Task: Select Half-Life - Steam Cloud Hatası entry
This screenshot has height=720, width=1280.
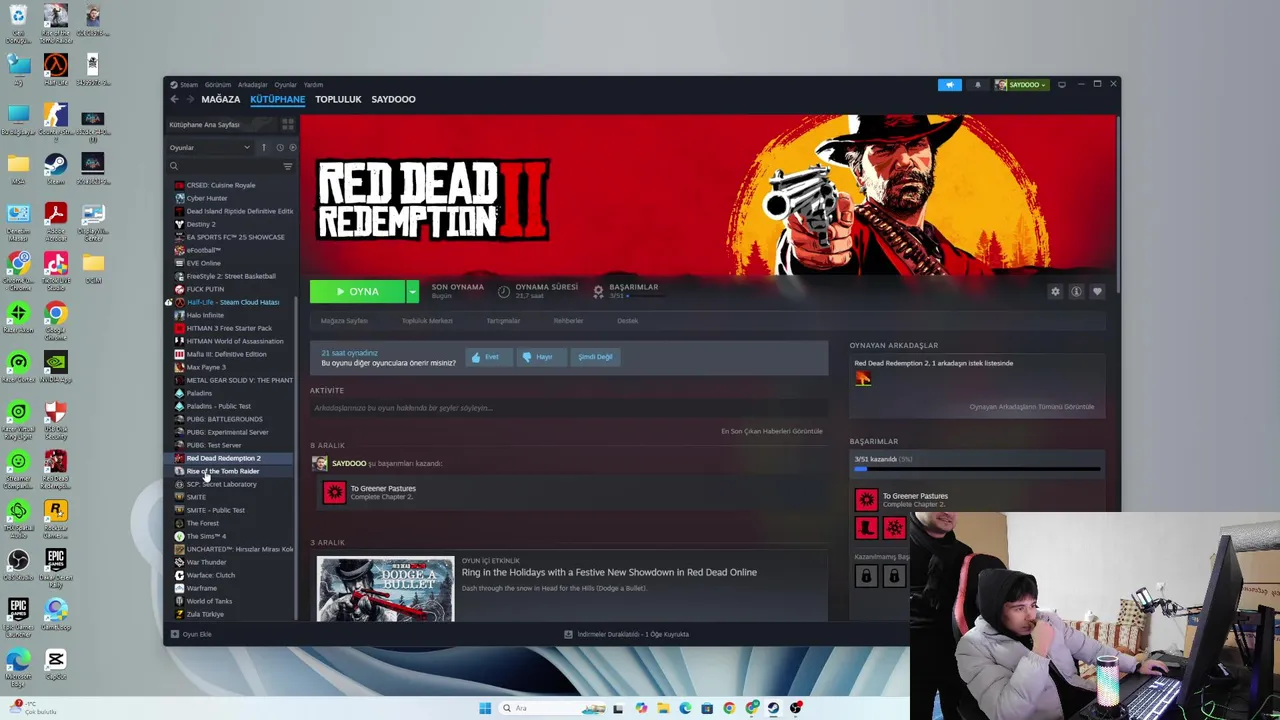Action: 232,302
